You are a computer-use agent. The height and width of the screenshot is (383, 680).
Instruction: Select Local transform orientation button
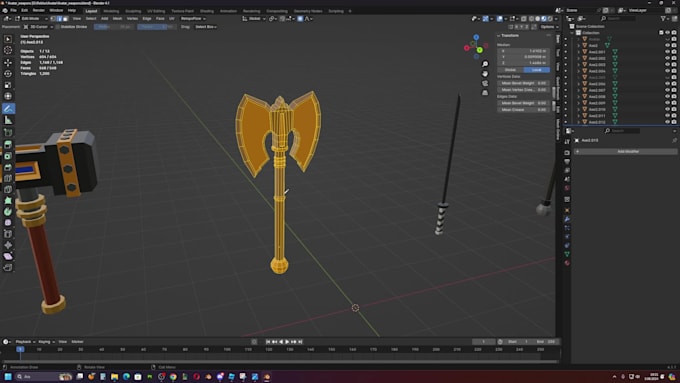coord(536,70)
